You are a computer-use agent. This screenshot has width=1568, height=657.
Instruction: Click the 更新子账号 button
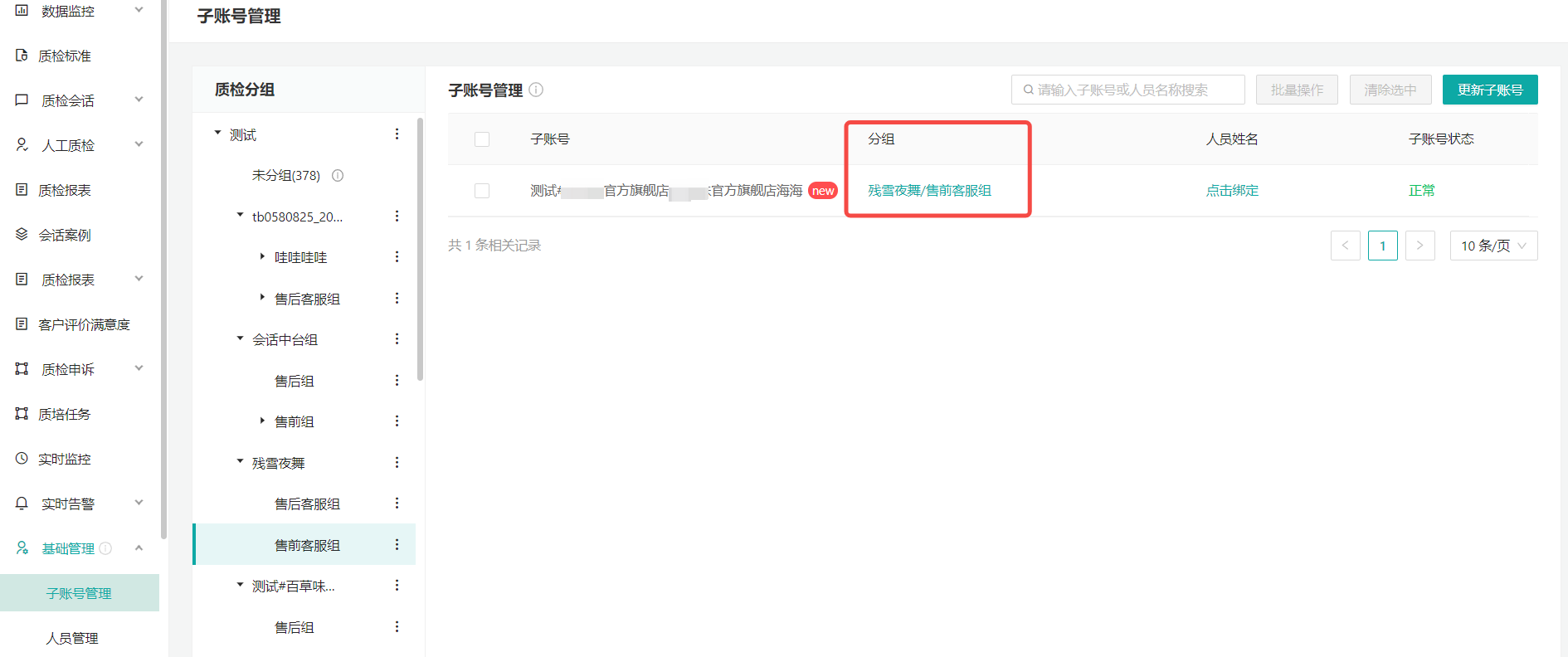tap(1490, 90)
